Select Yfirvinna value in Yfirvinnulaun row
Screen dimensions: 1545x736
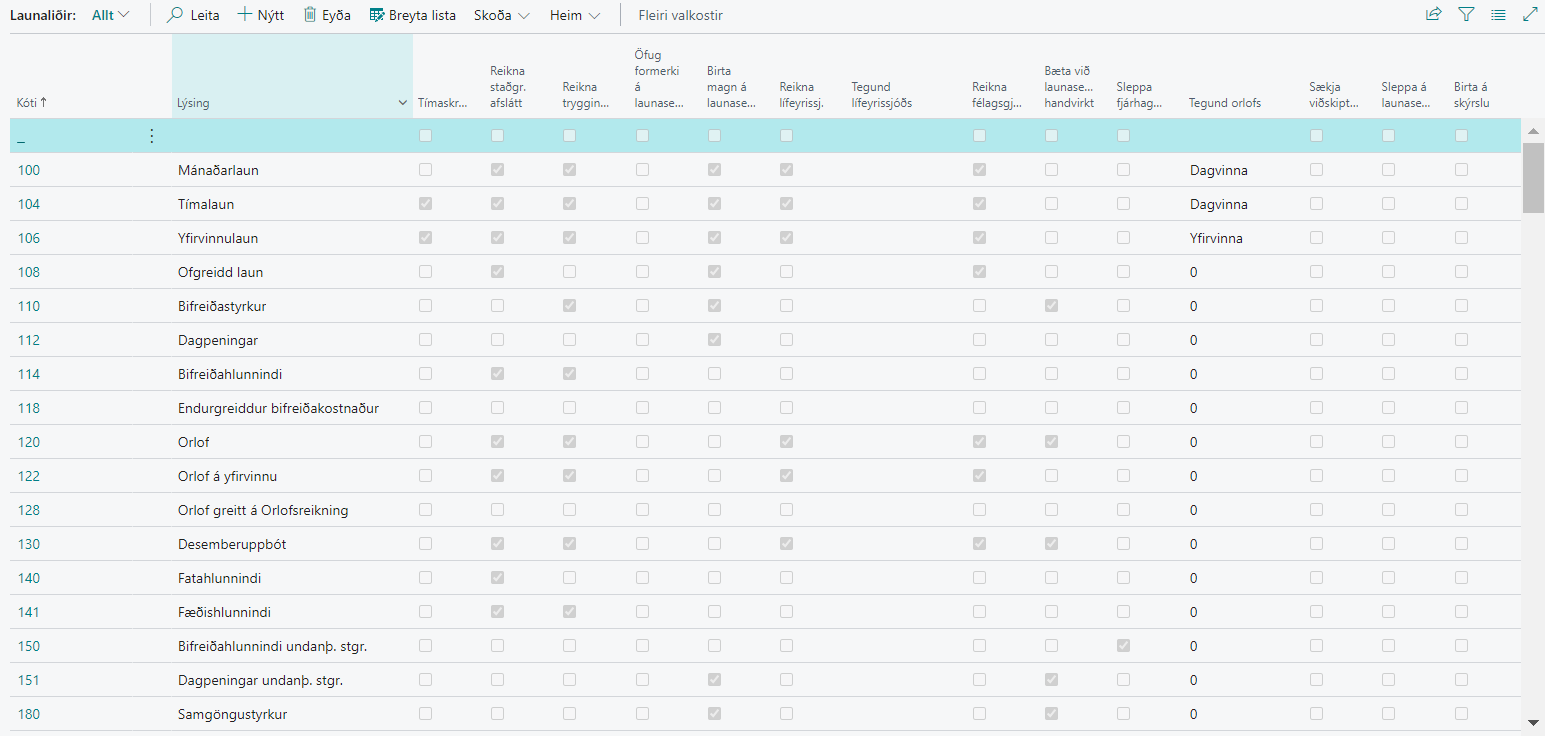tap(1216, 238)
